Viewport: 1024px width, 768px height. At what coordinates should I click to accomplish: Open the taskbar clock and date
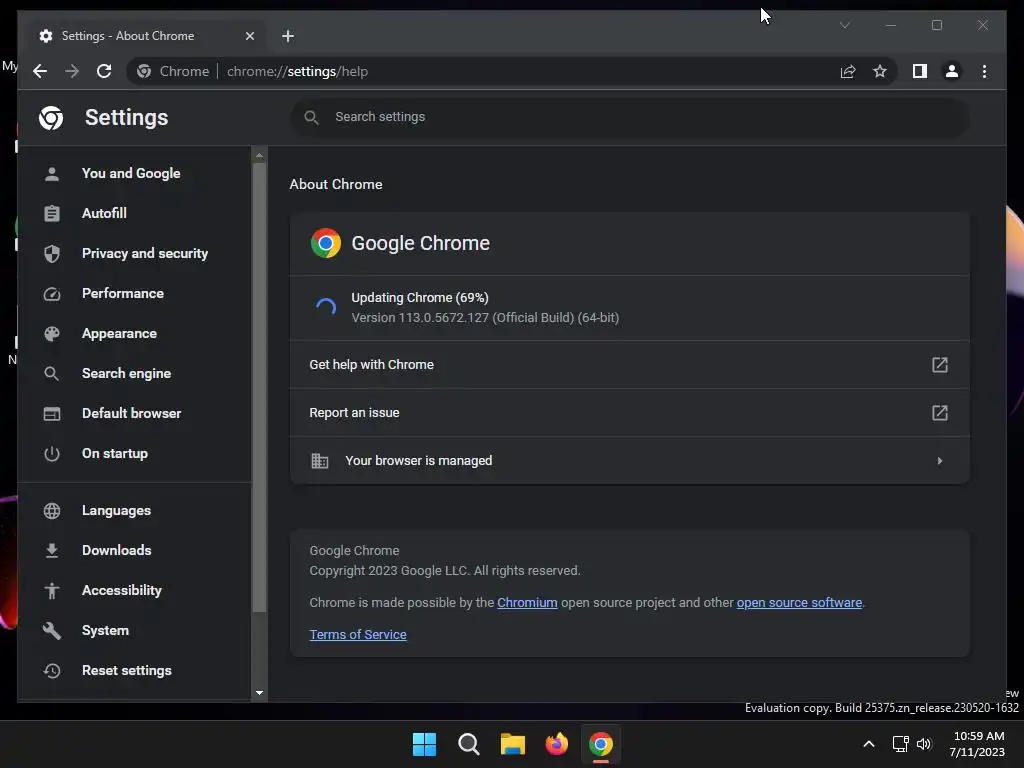click(977, 744)
